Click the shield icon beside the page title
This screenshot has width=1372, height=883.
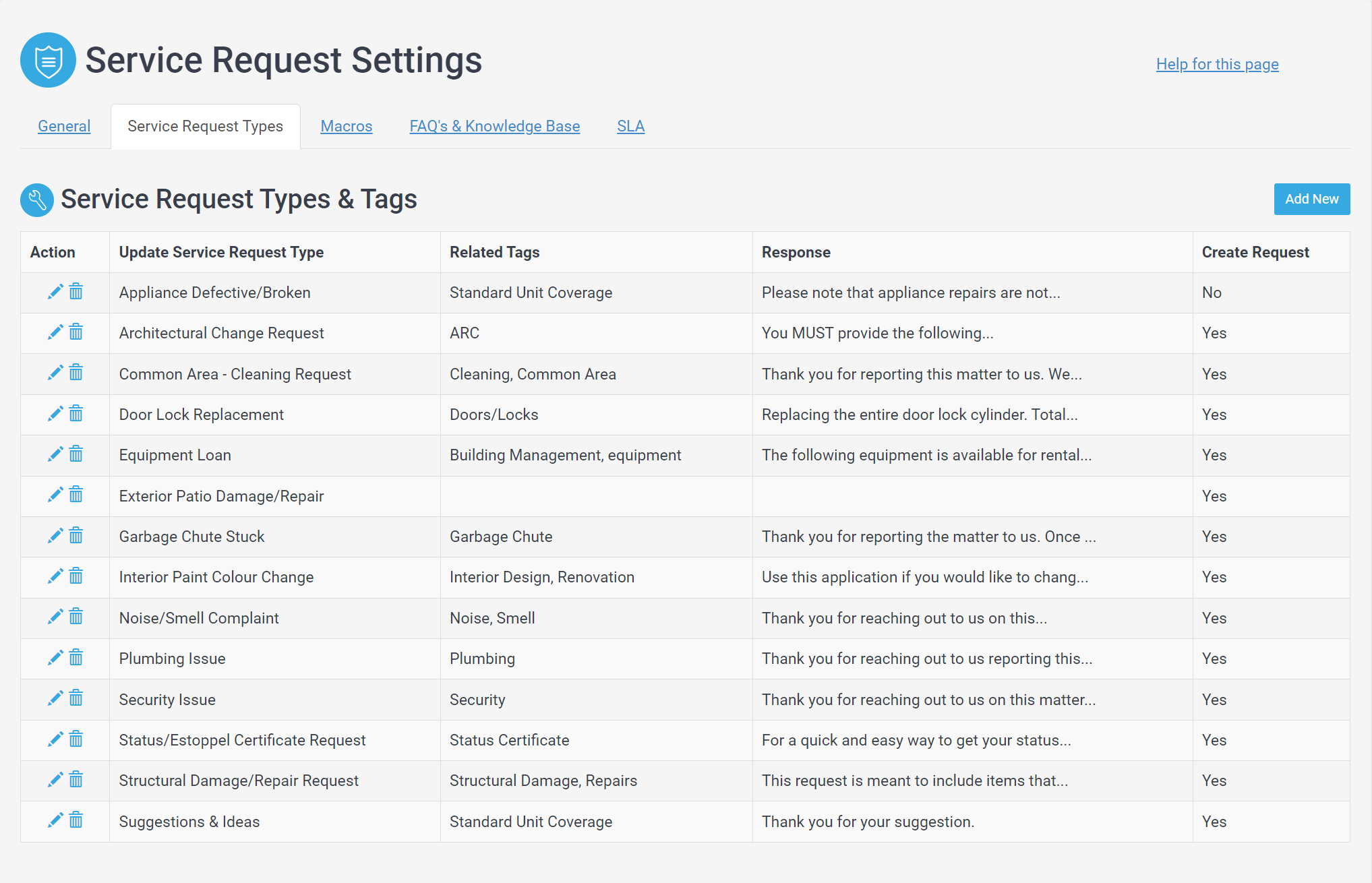[x=48, y=60]
